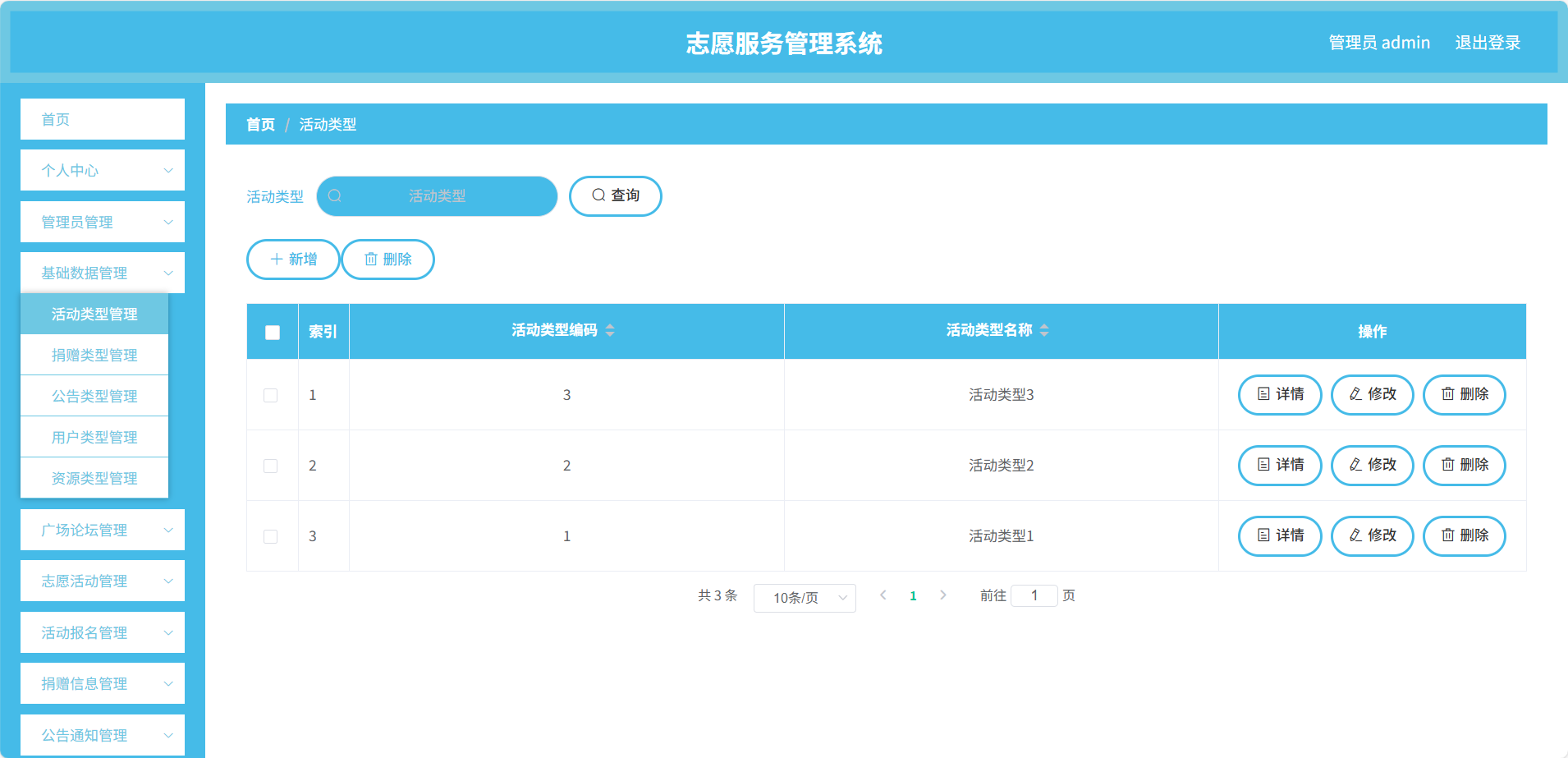Open 首页 in the sidebar
The width and height of the screenshot is (1568, 758).
(x=103, y=119)
